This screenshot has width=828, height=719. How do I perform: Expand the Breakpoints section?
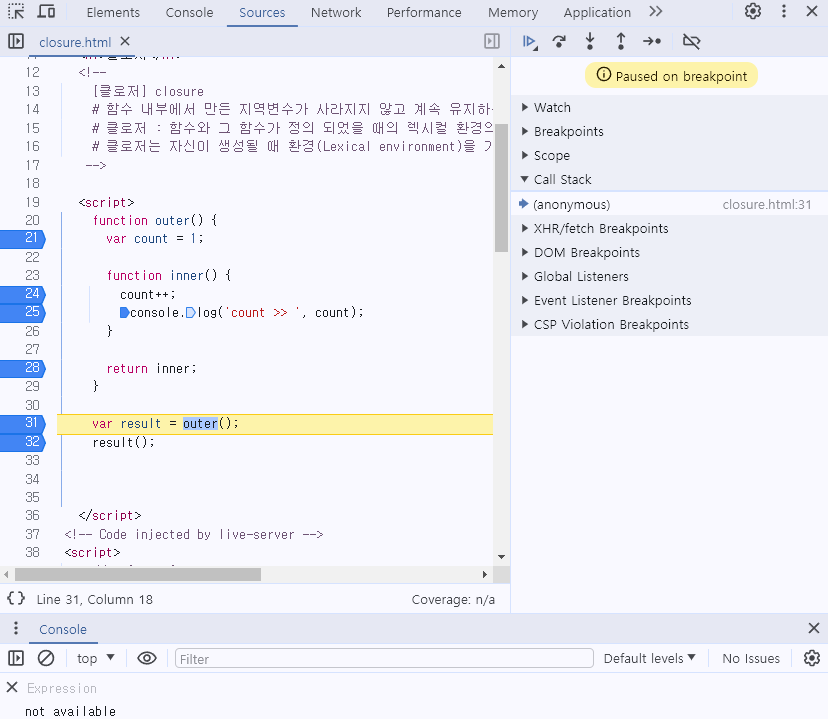coord(669,131)
